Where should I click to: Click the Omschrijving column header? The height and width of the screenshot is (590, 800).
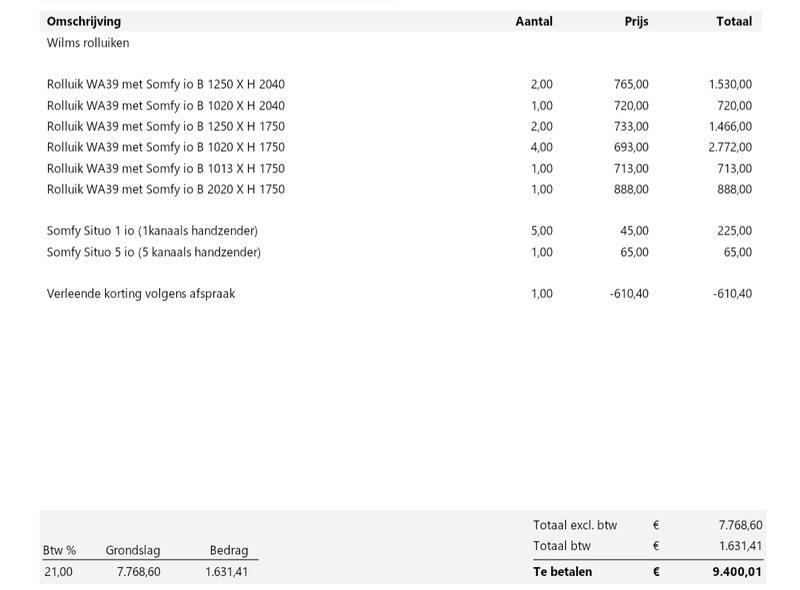click(84, 22)
